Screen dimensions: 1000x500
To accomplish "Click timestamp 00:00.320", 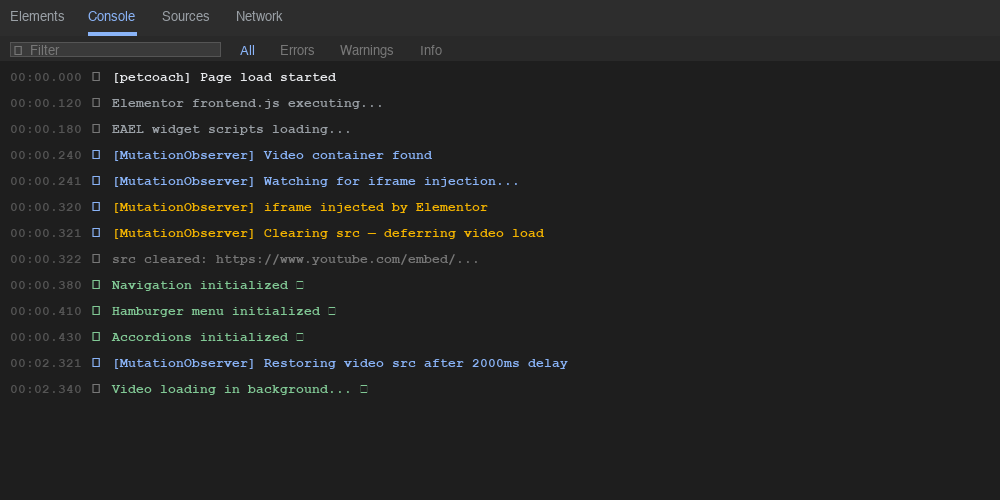I will (46, 208).
